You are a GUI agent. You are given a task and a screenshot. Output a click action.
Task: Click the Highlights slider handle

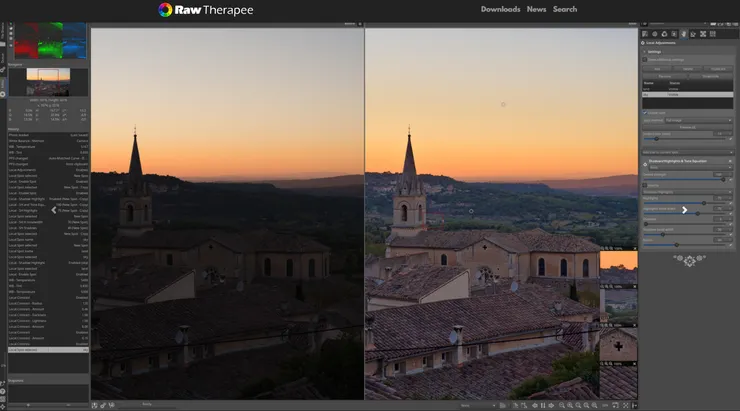pyautogui.click(x=704, y=203)
